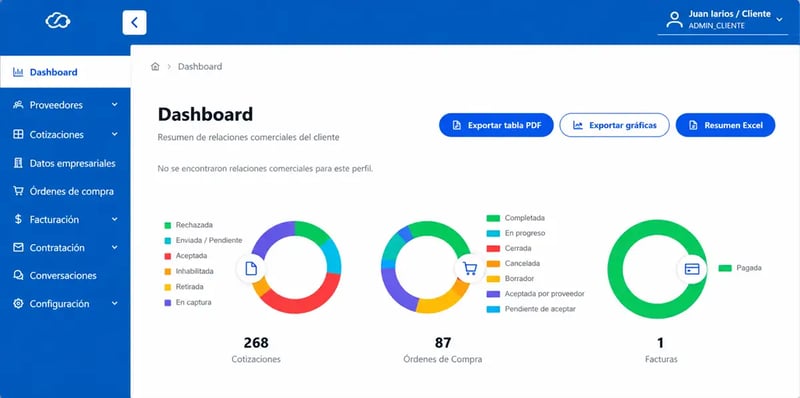Open the Cotizaciones menu item
800x398 pixels.
pyautogui.click(x=65, y=135)
